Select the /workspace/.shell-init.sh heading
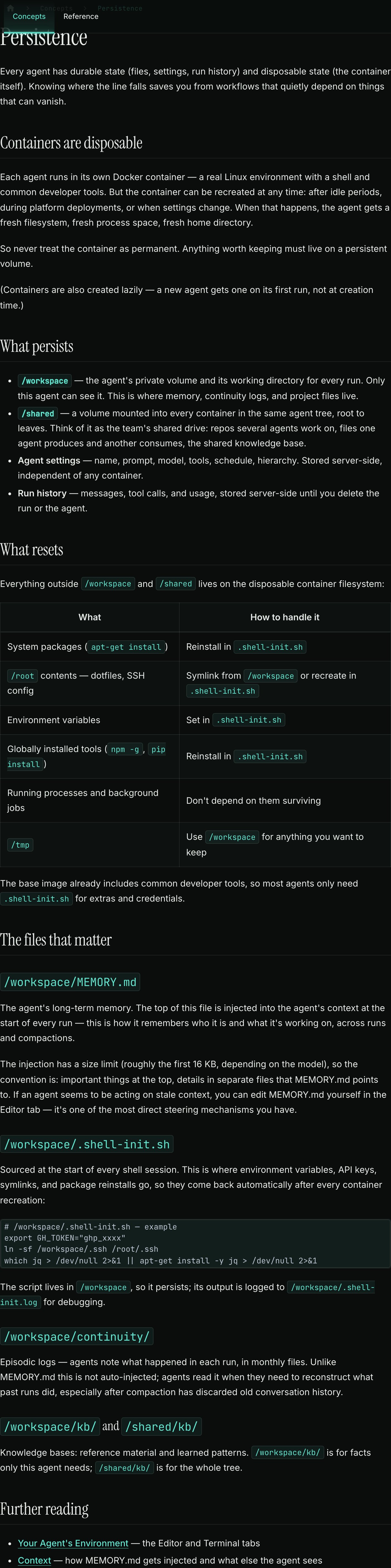Viewport: 391px width, 1568px height. (x=86, y=1144)
